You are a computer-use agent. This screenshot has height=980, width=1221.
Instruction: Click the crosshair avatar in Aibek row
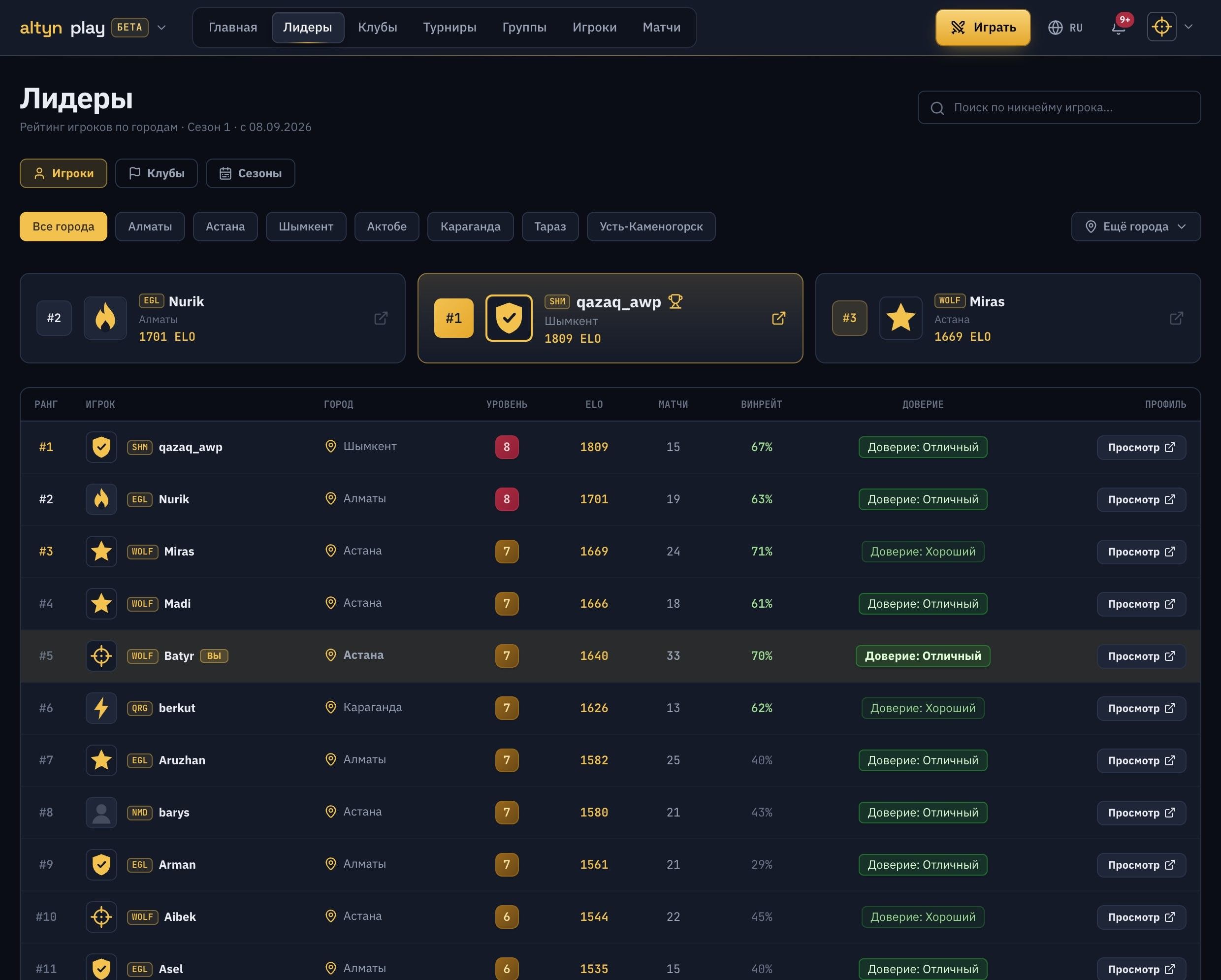click(x=101, y=916)
